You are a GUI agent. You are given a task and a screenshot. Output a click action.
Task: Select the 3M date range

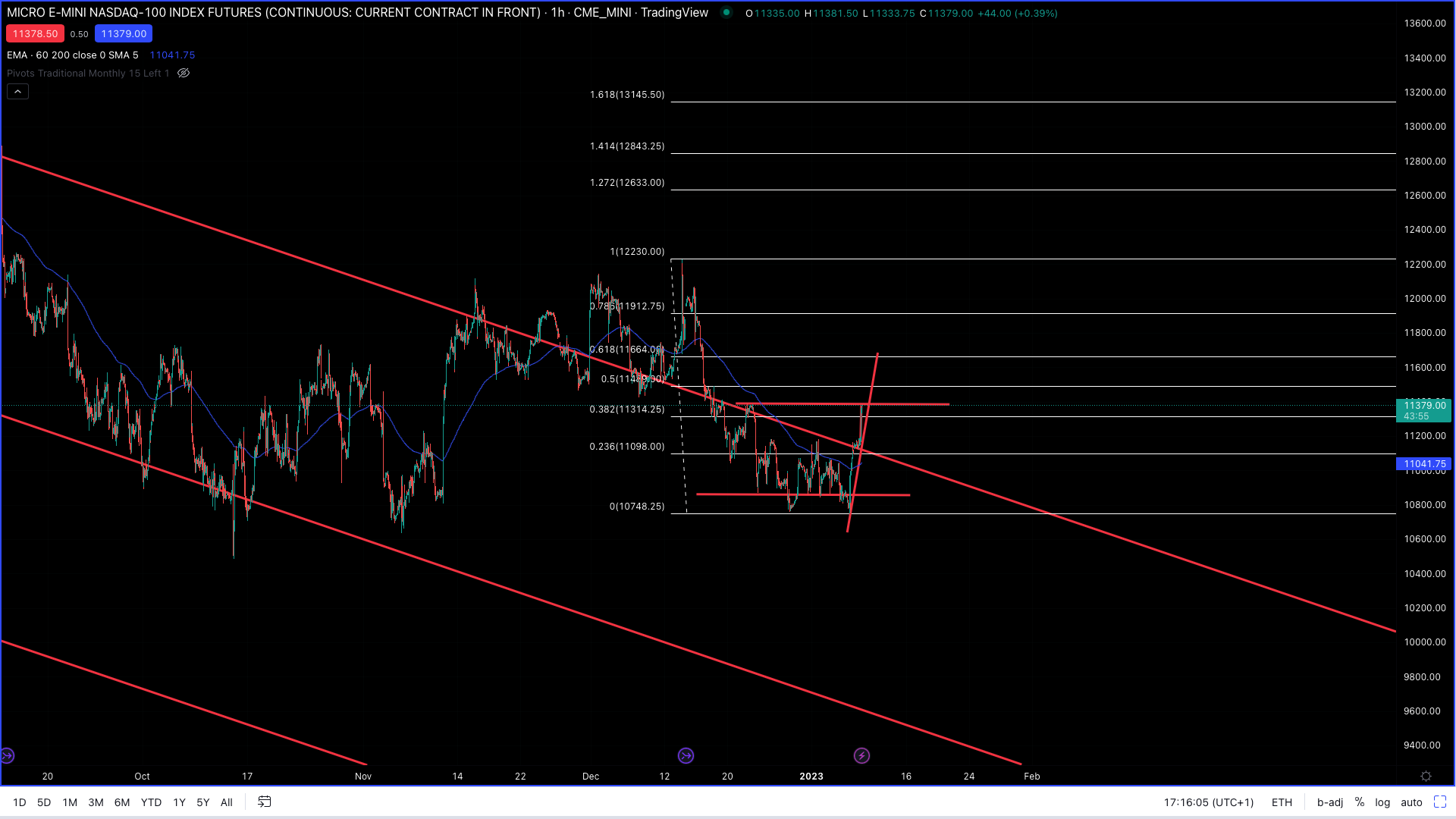click(96, 802)
